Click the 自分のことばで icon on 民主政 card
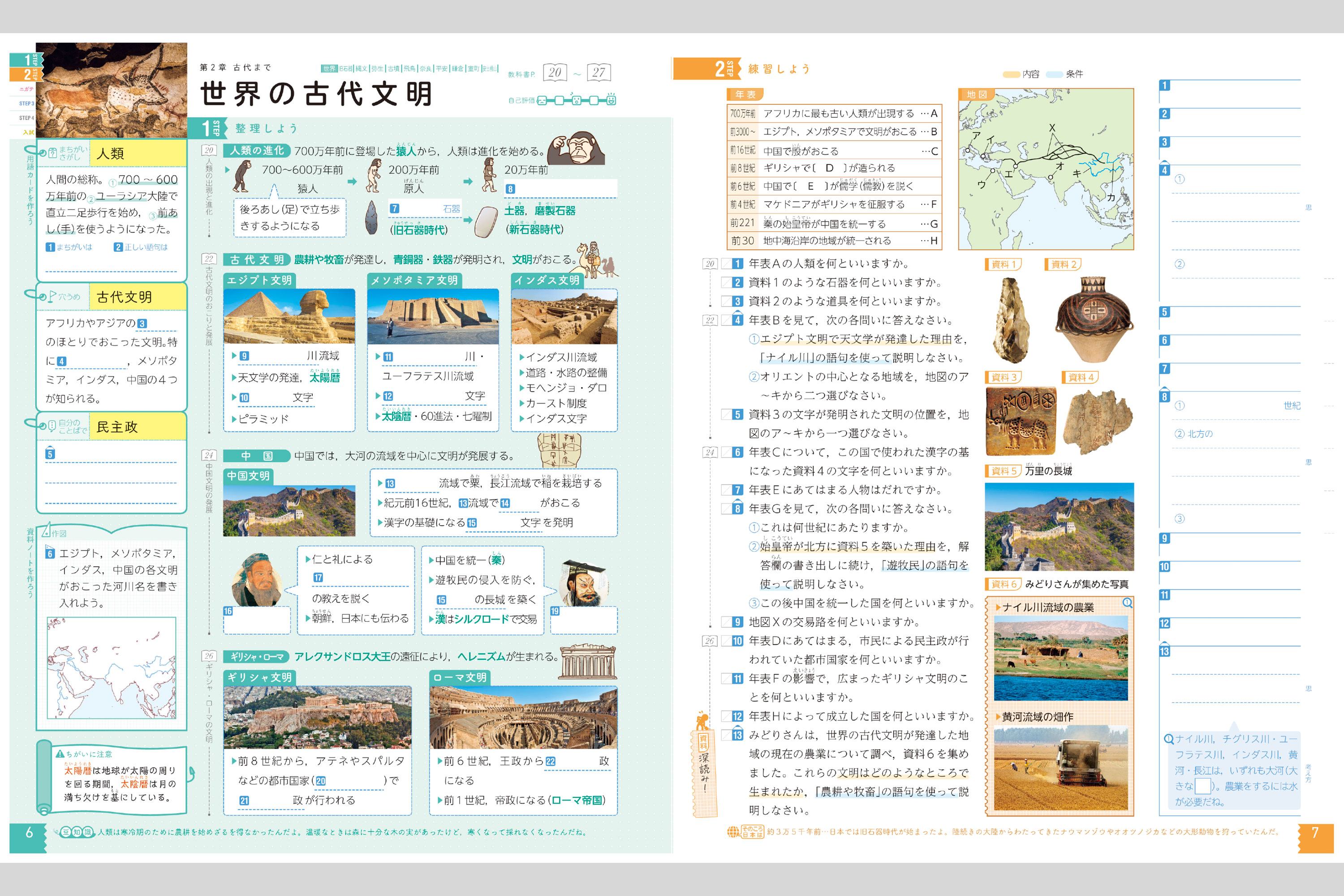The image size is (1344, 896). point(52,426)
